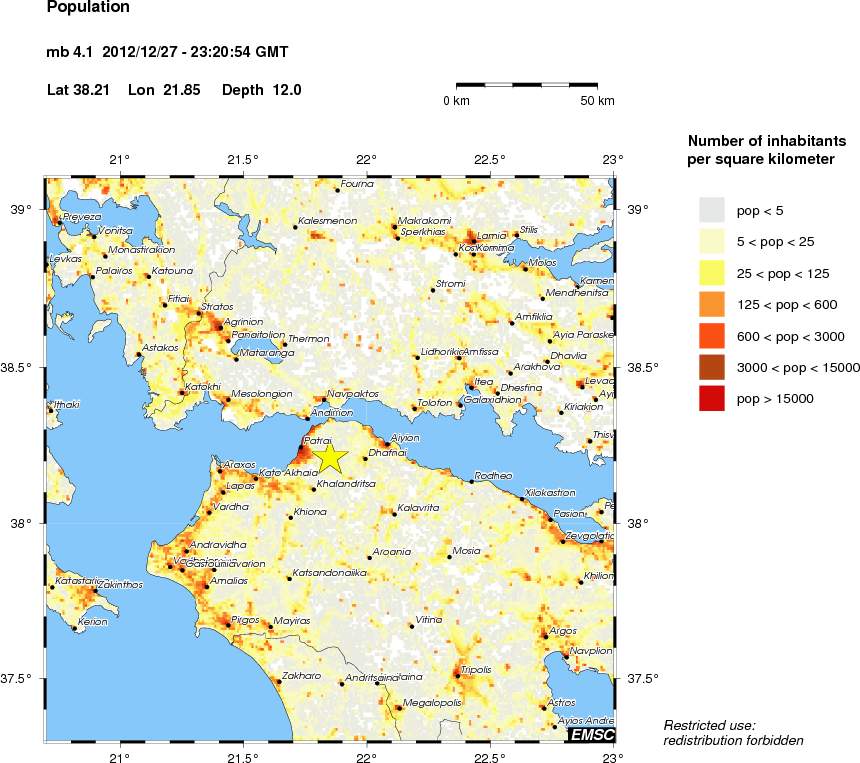Image resolution: width=860 pixels, height=763 pixels.
Task: Click the bright yellow '25 < pop < 125' swatch
Action: (x=711, y=273)
